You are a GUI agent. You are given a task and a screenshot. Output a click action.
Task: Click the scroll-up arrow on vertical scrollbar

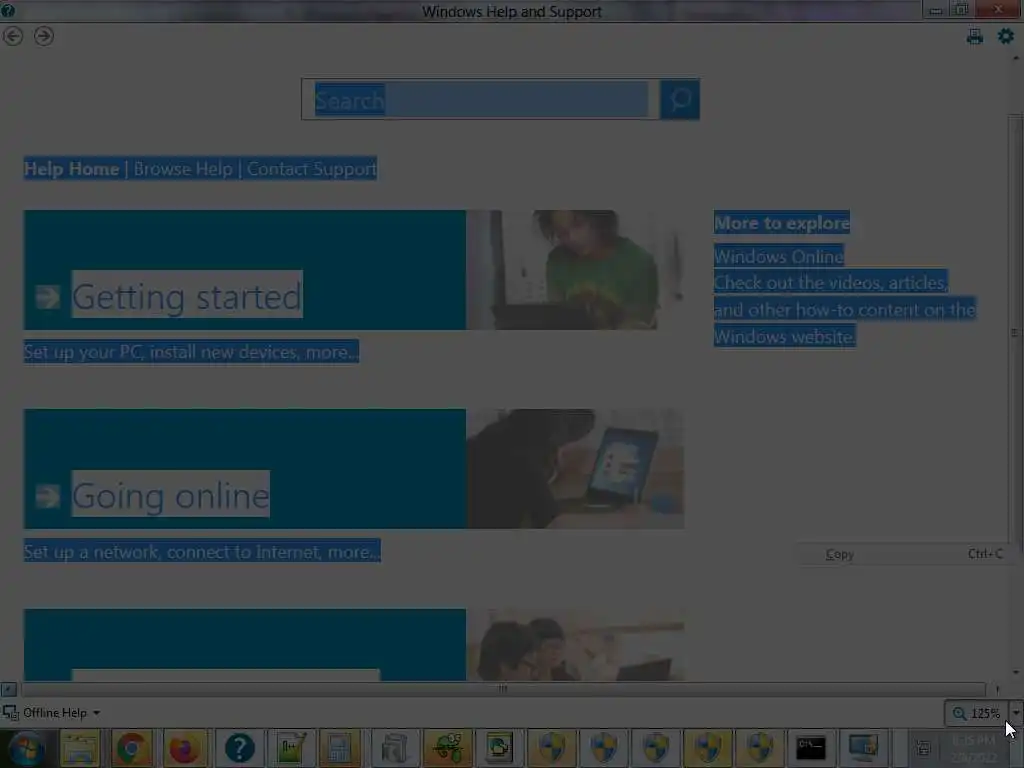pos(1015,59)
